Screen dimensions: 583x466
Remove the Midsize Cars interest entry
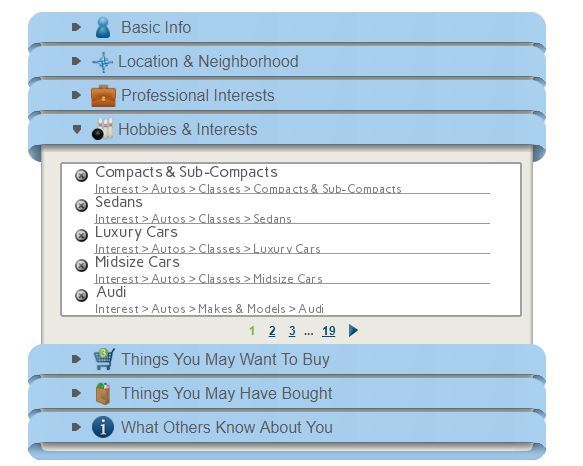tap(81, 266)
